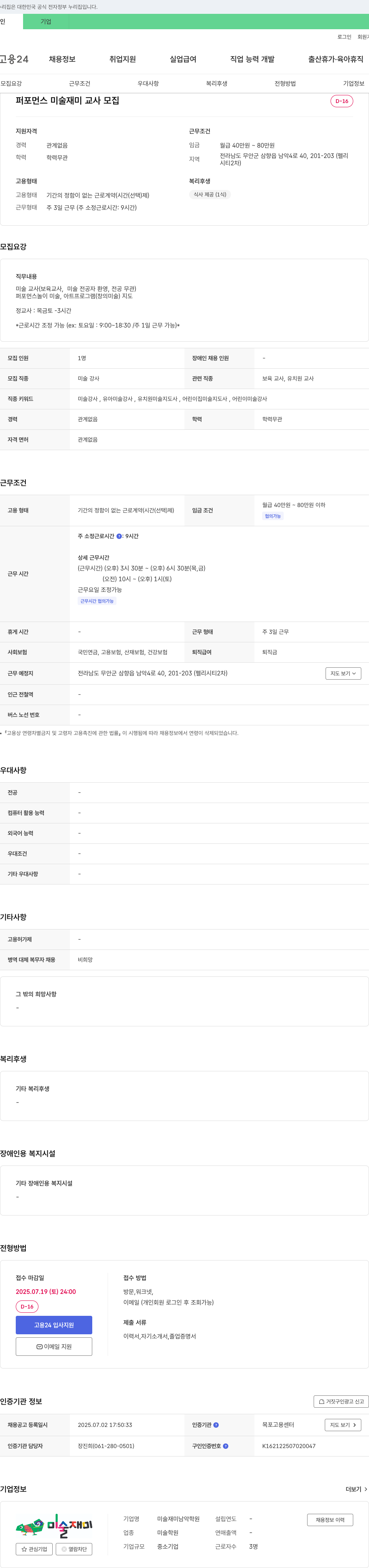
Task: Jump to the 우대사항 section tab
Action: click(x=148, y=83)
